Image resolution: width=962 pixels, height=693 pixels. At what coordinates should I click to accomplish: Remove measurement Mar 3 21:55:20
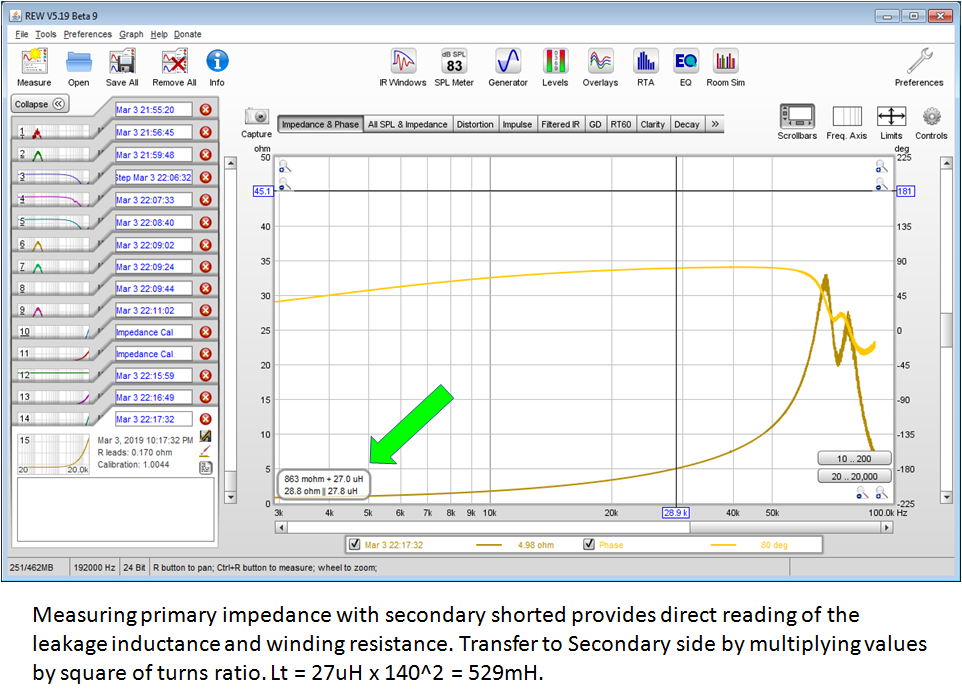tap(206, 110)
